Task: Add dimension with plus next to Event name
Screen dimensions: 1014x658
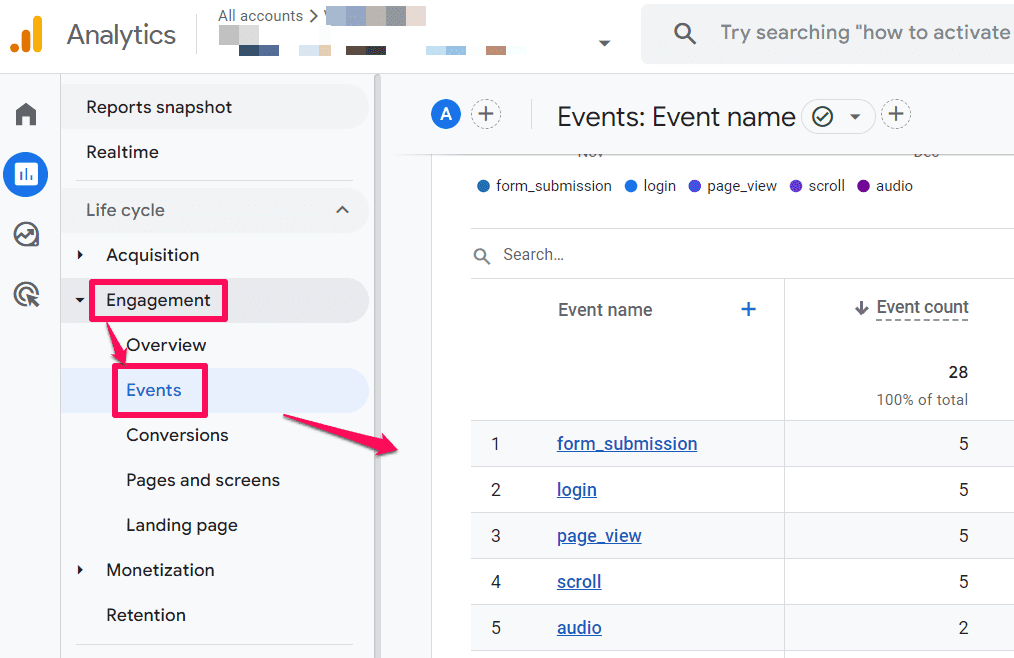Action: tap(748, 309)
